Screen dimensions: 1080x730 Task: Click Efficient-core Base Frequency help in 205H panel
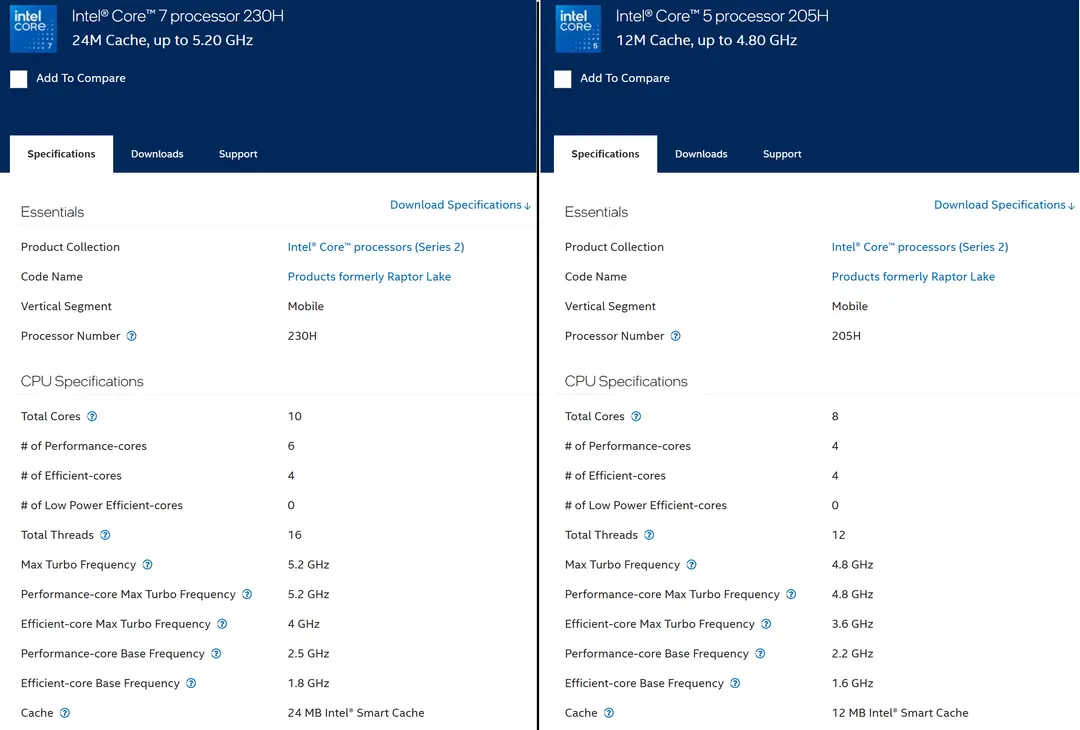735,683
